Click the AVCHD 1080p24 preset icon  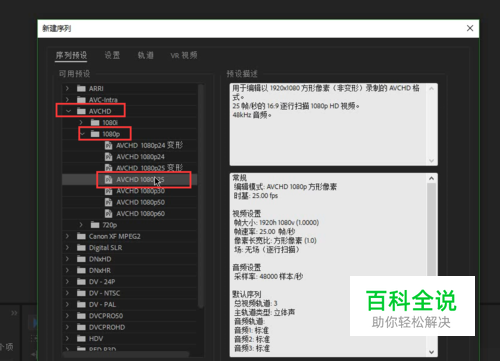click(108, 157)
